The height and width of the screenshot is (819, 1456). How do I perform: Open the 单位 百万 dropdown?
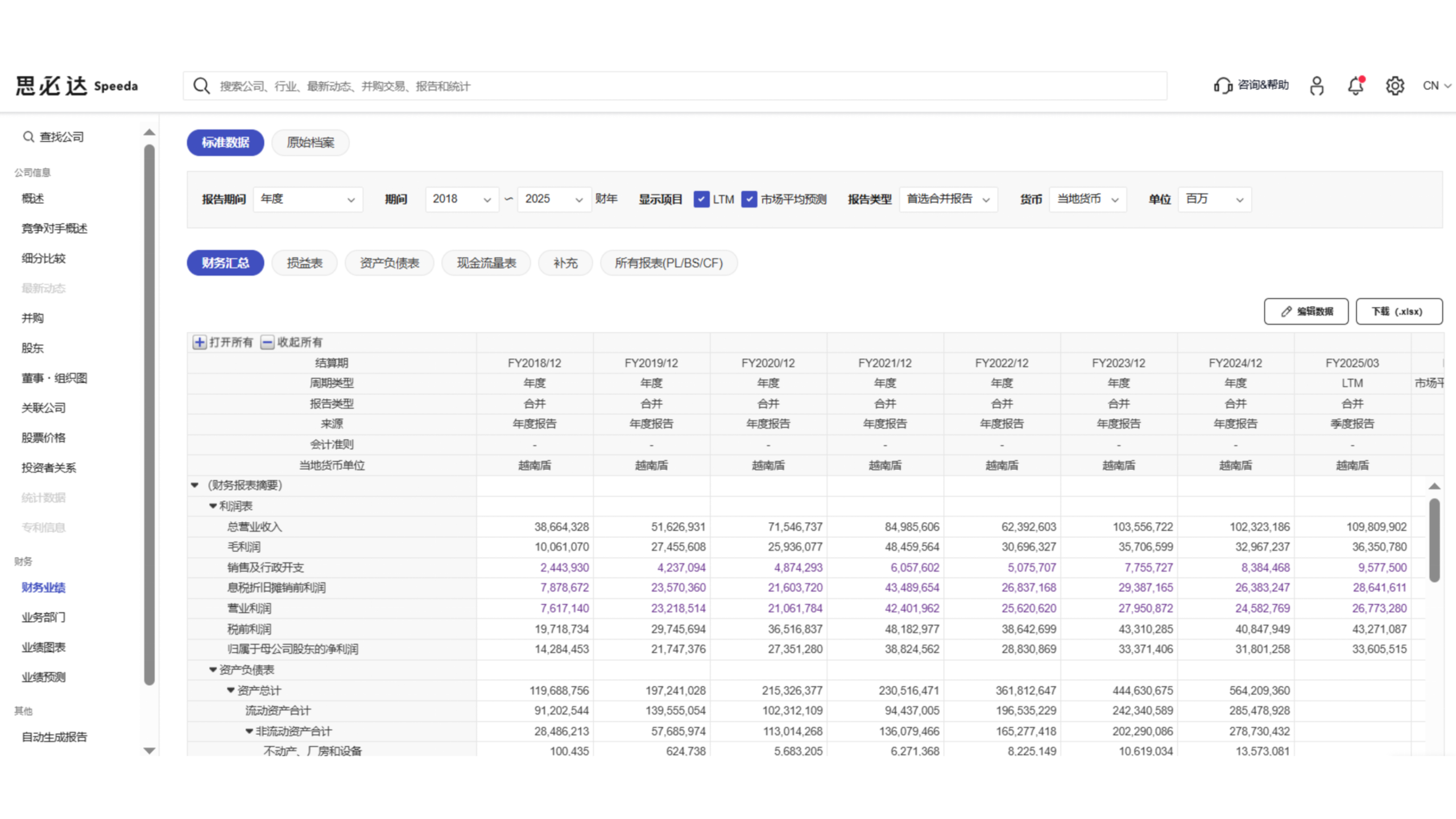(x=1214, y=199)
